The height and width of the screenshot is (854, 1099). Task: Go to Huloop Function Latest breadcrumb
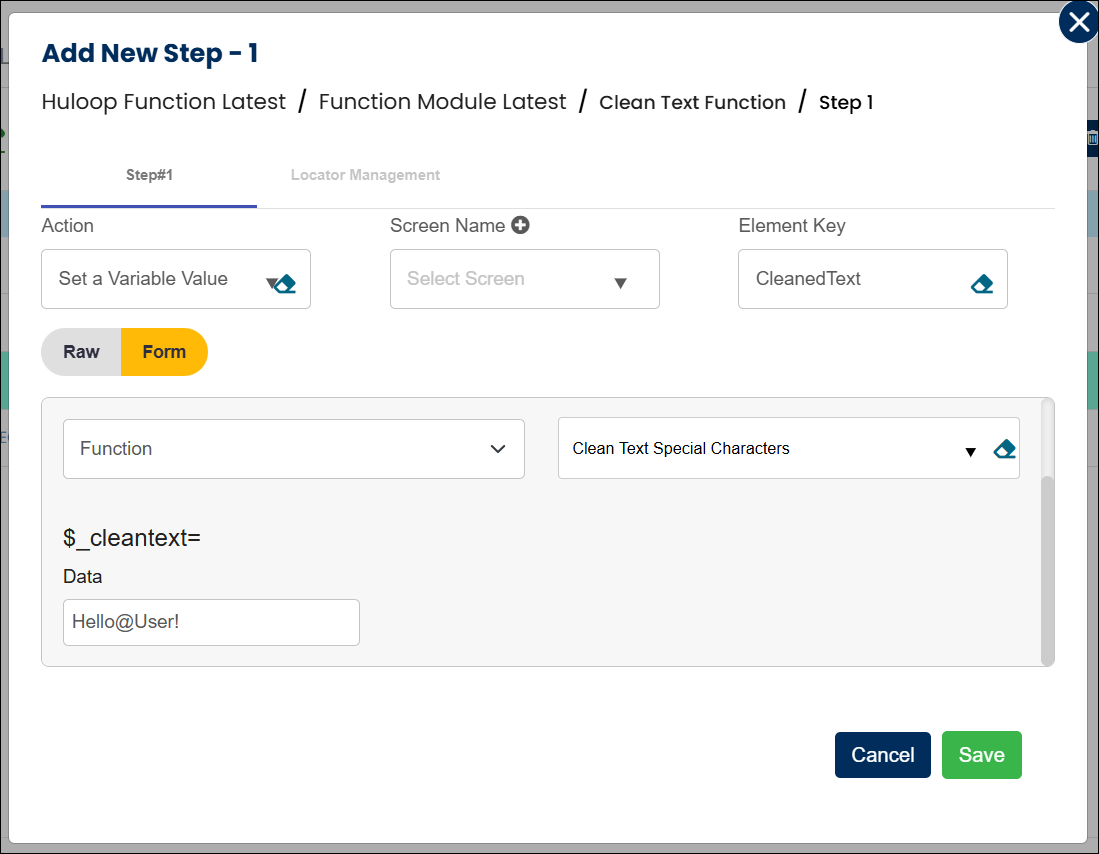pos(164,102)
